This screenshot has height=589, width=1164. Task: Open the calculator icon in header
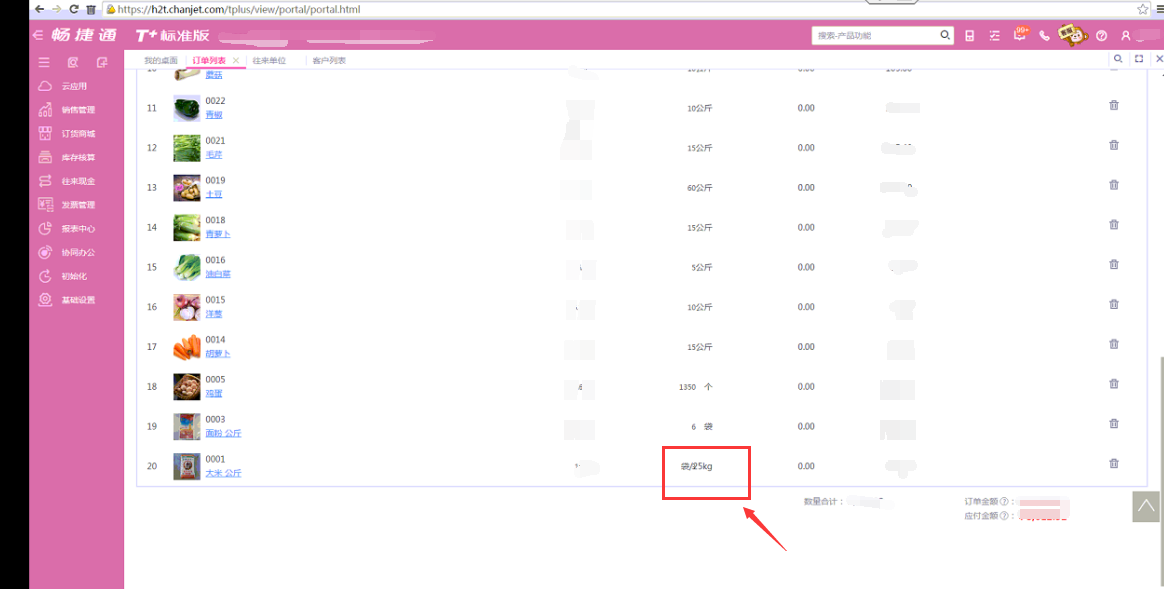point(970,36)
